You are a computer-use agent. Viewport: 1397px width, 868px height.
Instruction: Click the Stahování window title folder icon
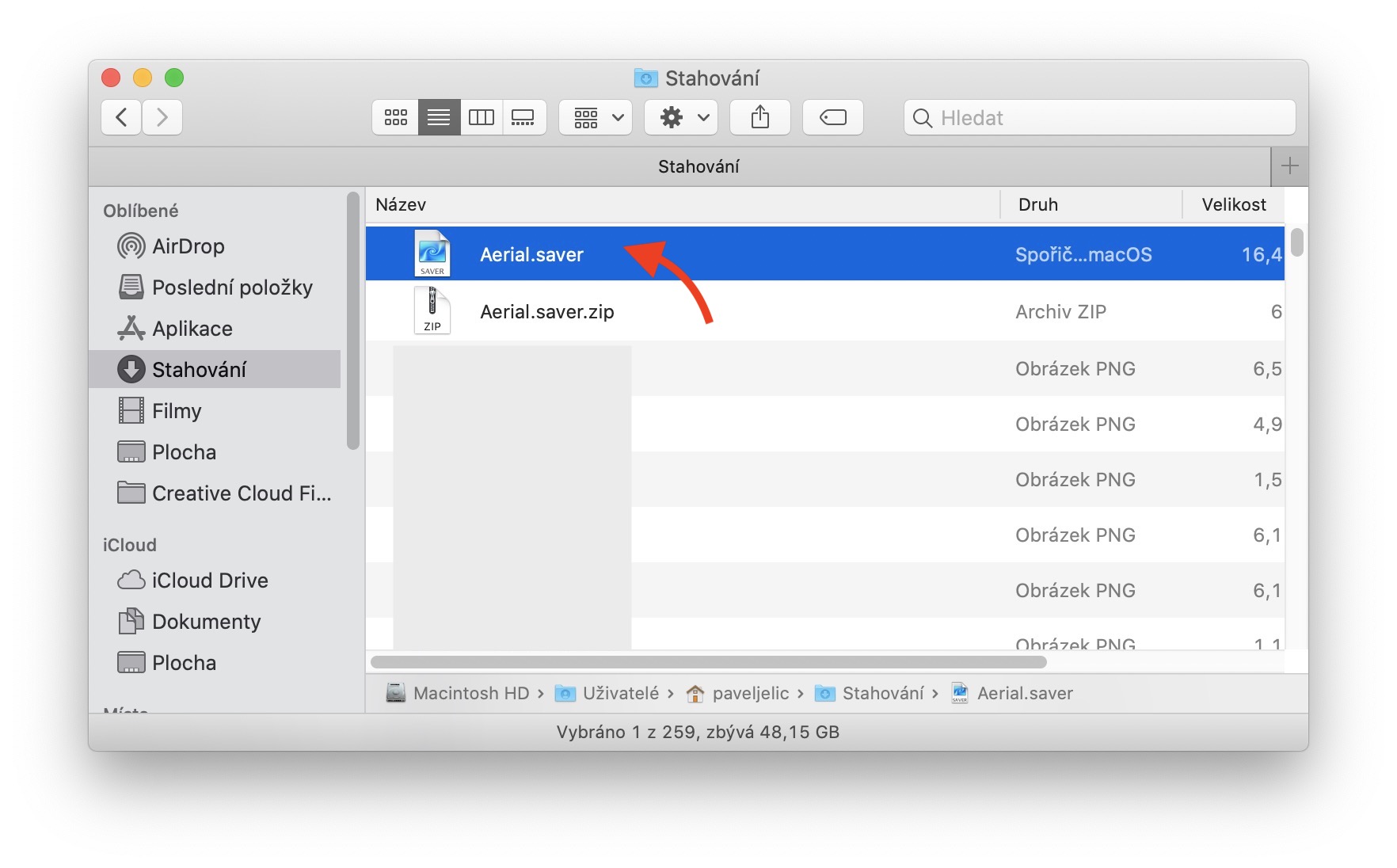coord(646,78)
